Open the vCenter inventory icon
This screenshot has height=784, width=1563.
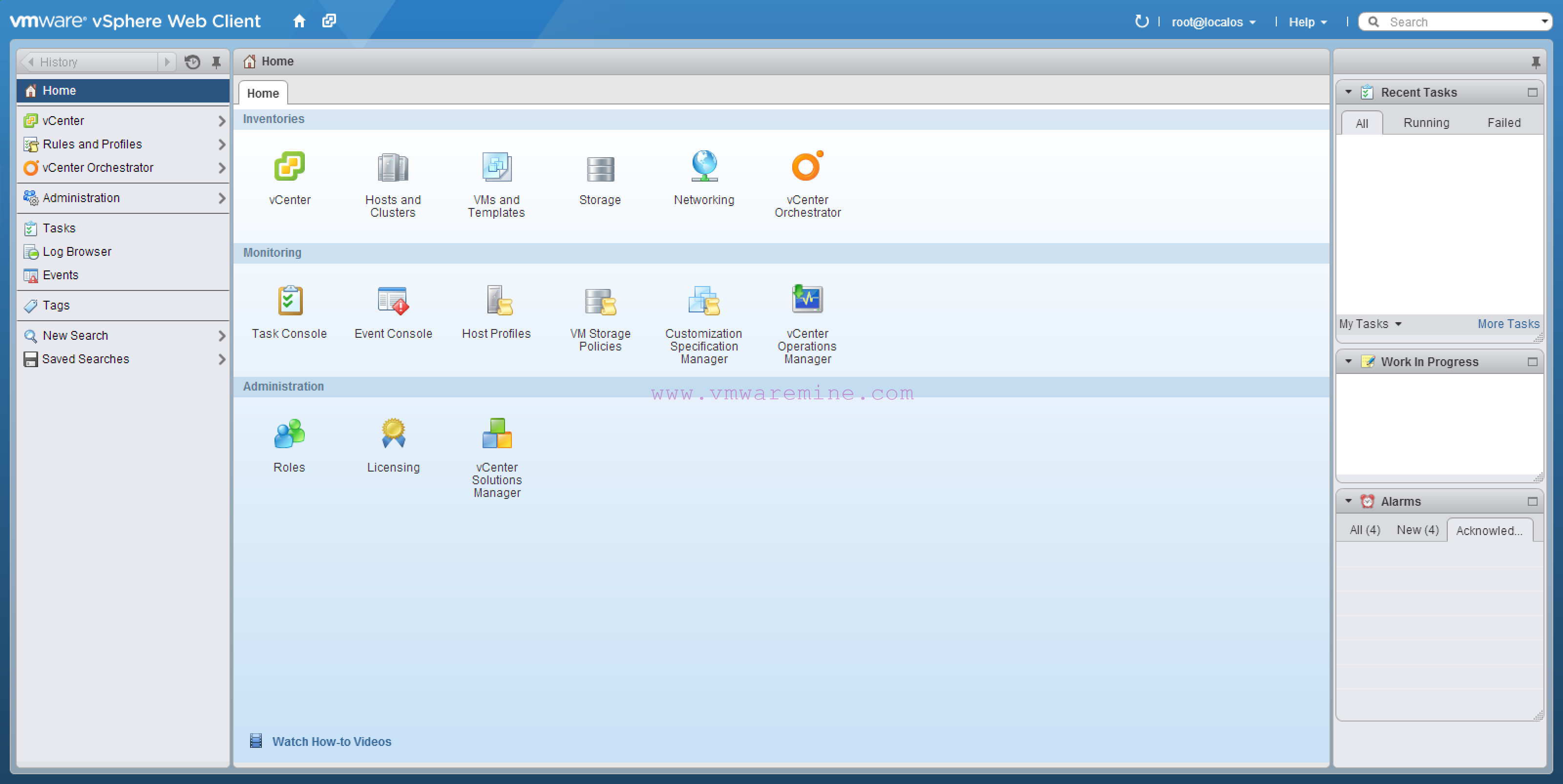290,167
